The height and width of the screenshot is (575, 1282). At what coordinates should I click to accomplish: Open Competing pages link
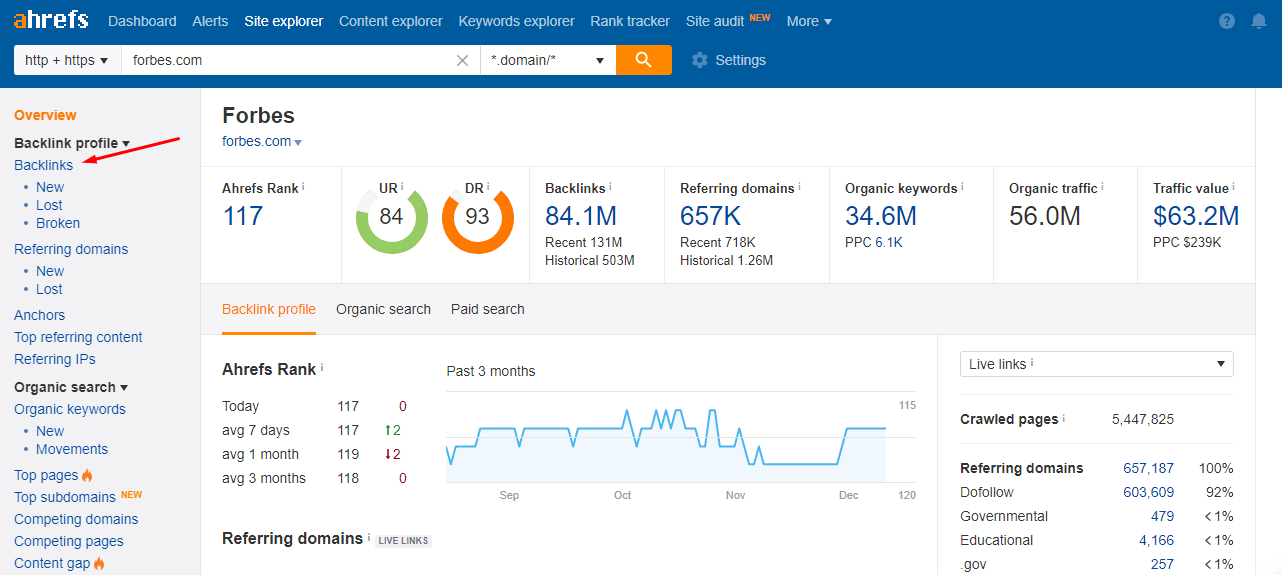coord(69,541)
